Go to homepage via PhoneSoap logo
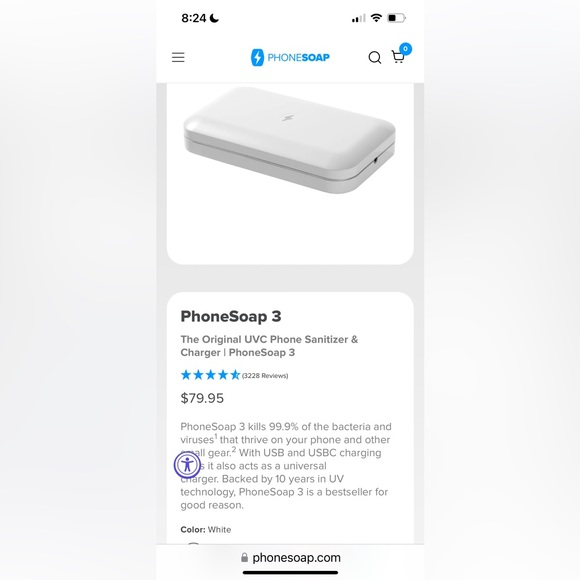Image resolution: width=580 pixels, height=580 pixels. (290, 57)
